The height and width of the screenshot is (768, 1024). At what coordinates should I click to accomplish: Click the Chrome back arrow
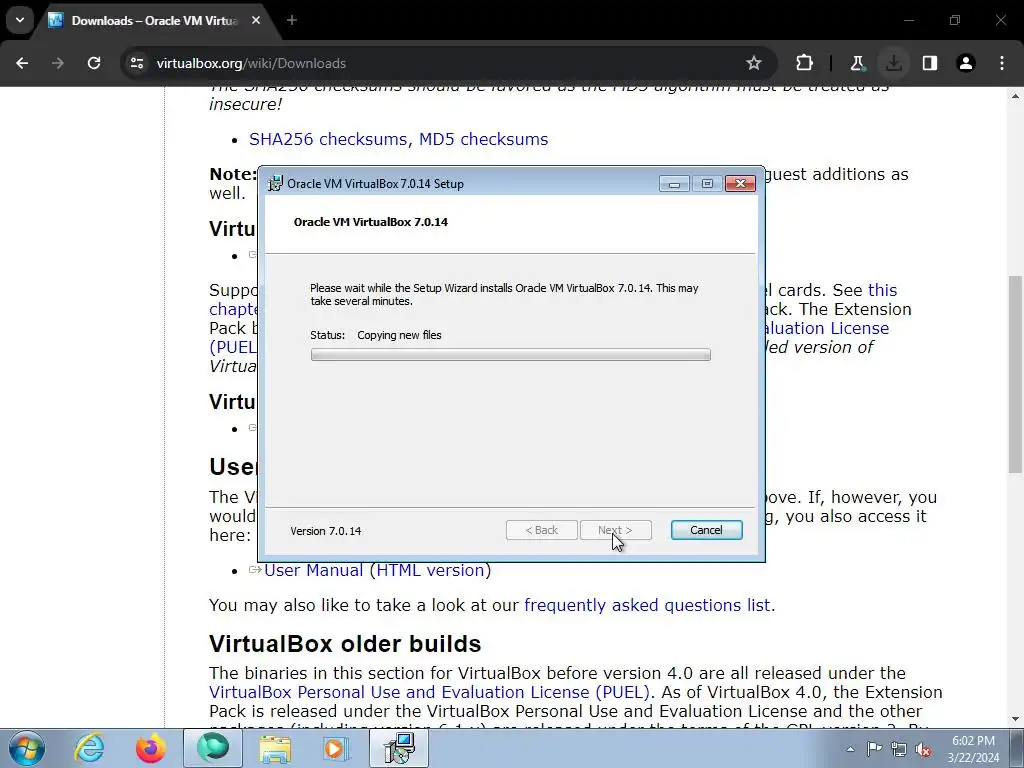[x=22, y=63]
